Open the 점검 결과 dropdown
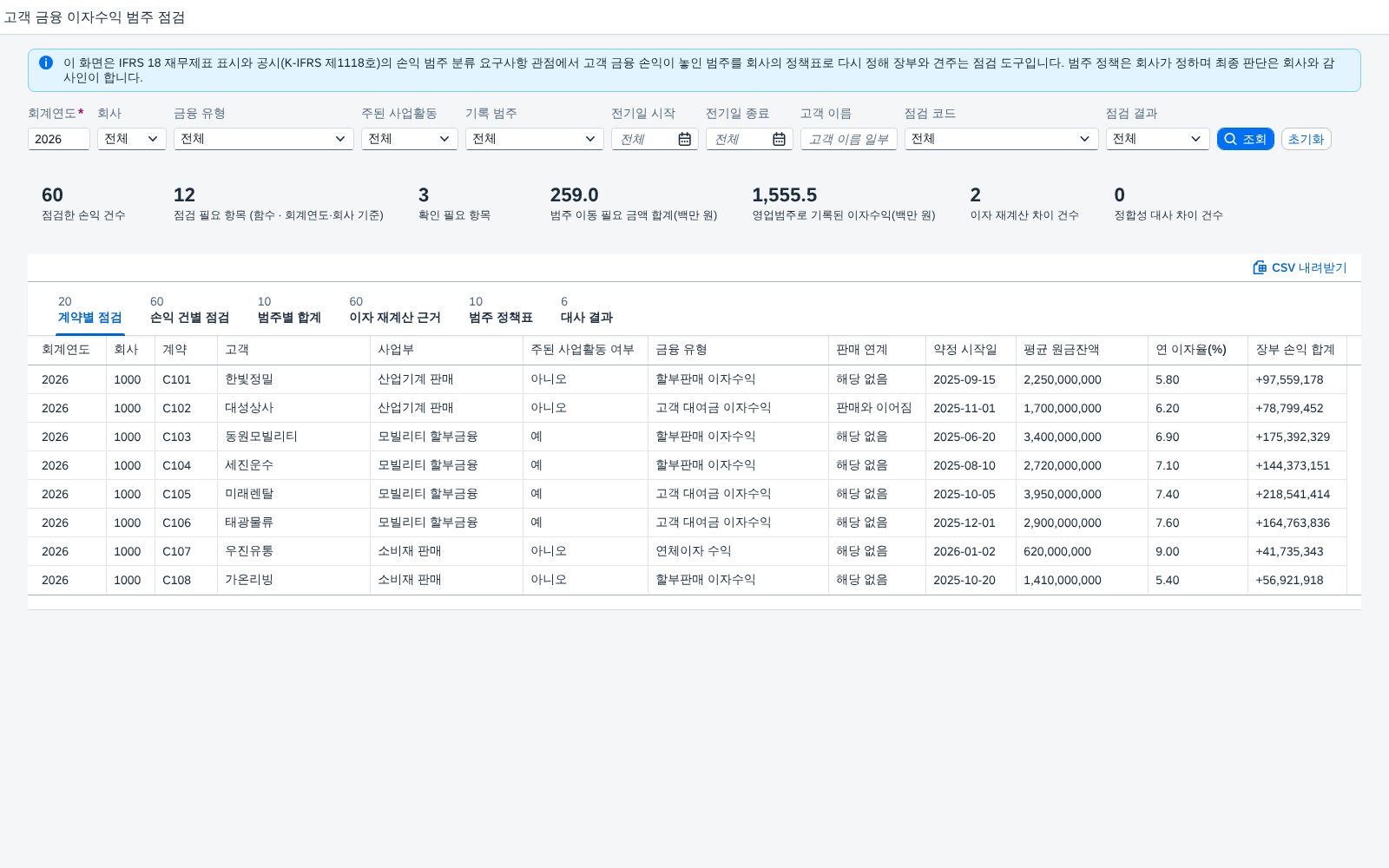The height and width of the screenshot is (868, 1389). click(x=1158, y=139)
